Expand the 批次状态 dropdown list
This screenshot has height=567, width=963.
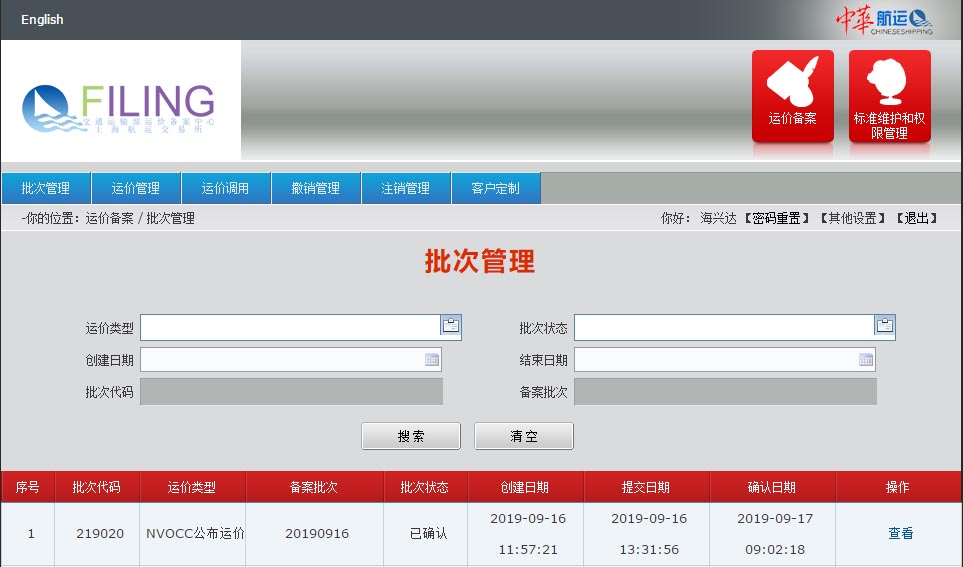(x=884, y=325)
